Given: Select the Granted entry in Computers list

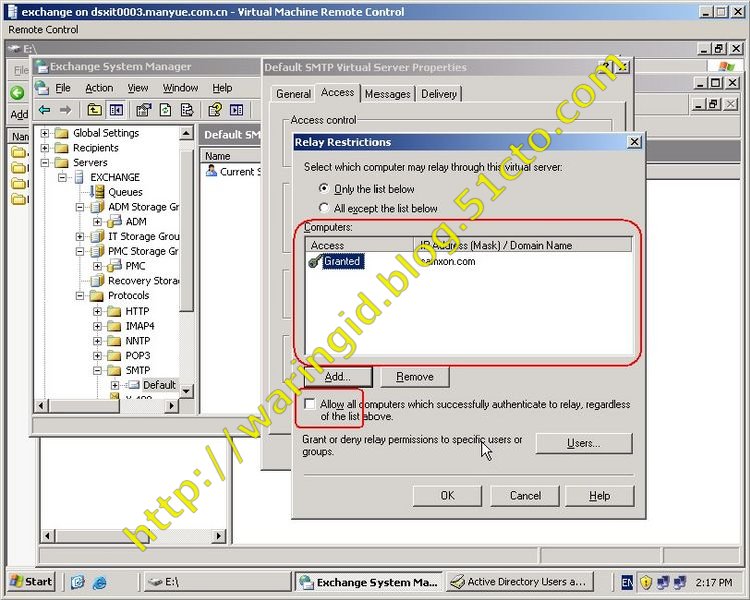Looking at the screenshot, I should coord(341,261).
